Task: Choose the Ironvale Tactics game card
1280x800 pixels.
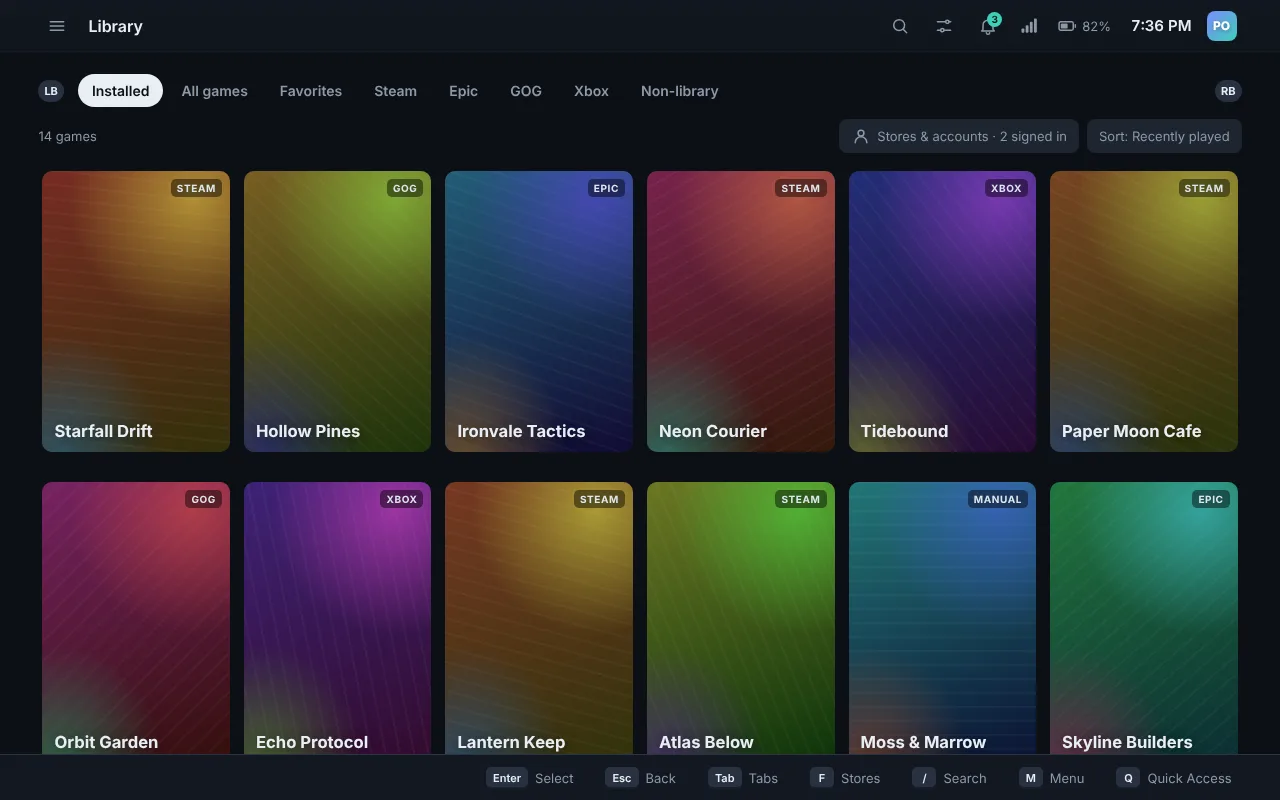Action: [x=539, y=311]
